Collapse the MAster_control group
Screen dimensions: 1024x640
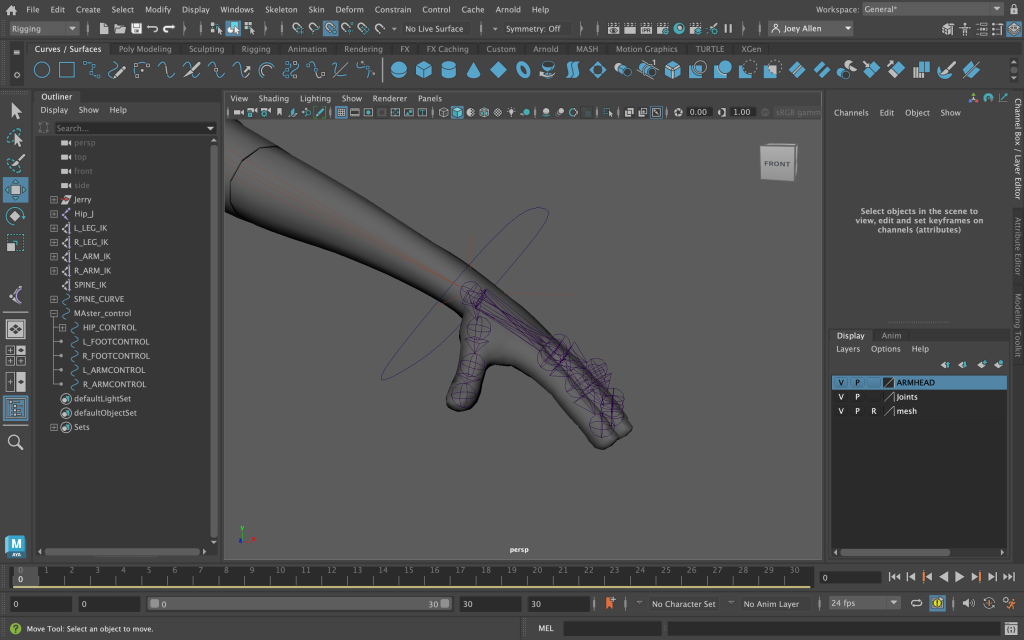54,313
